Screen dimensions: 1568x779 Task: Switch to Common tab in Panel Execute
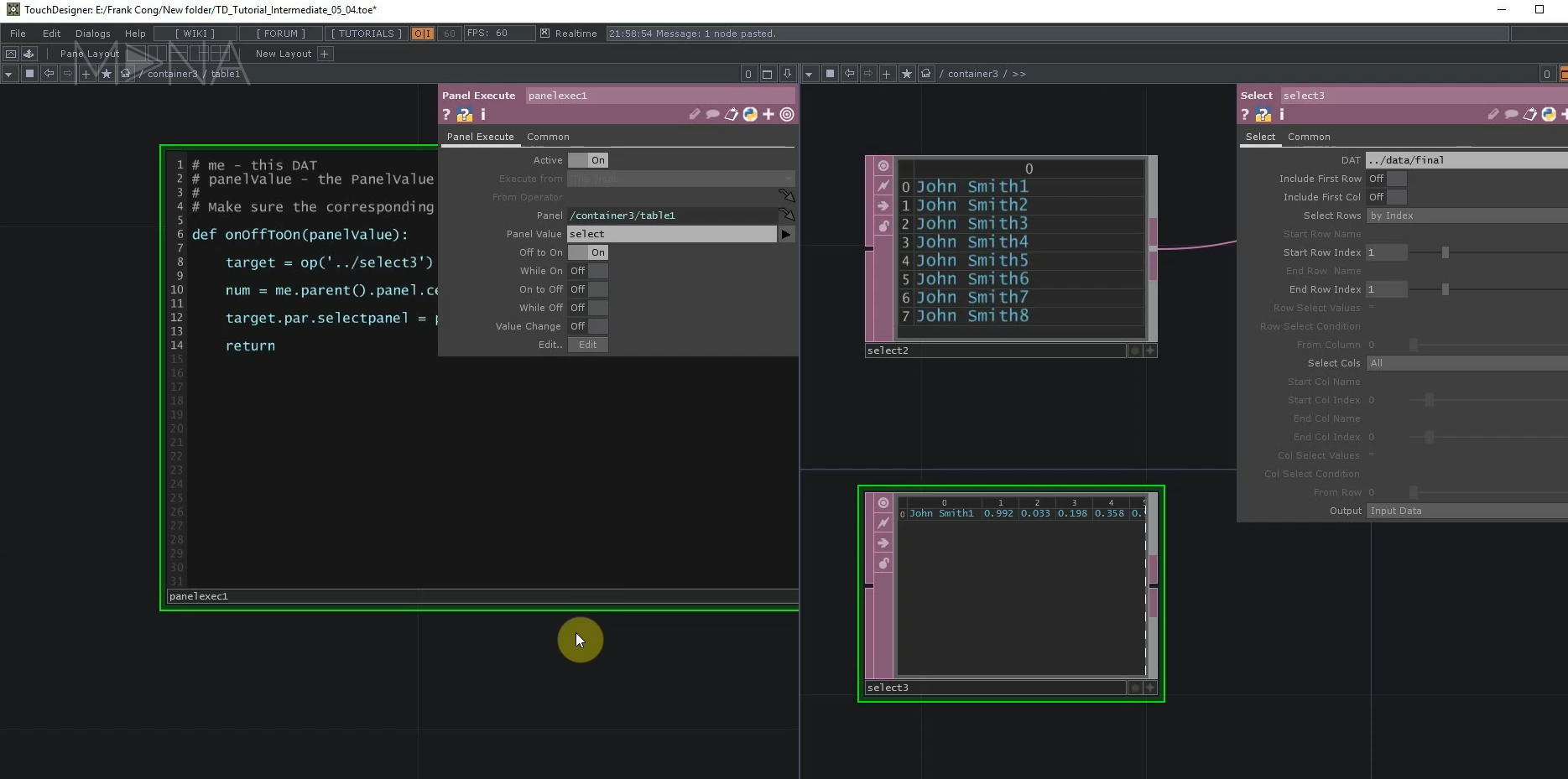coord(548,137)
